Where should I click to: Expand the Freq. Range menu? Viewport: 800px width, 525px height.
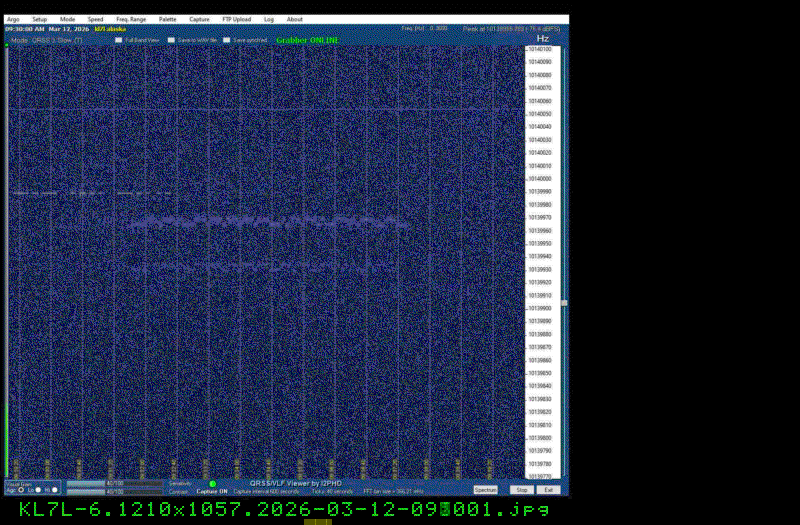click(x=131, y=19)
